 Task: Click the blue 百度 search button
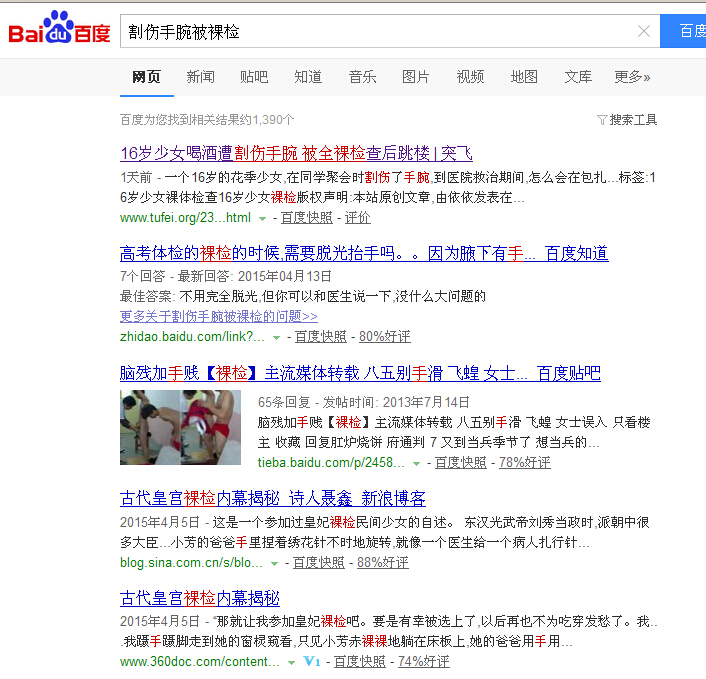683,31
